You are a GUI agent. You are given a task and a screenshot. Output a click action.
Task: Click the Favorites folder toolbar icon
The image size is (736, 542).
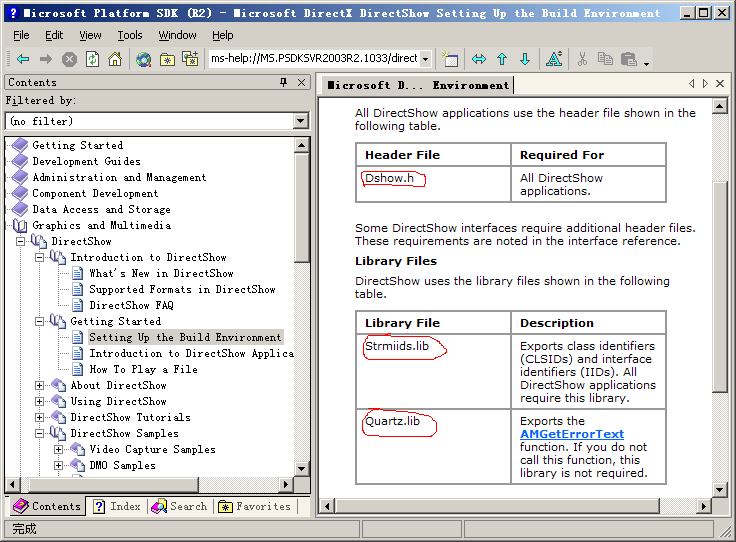coord(168,59)
